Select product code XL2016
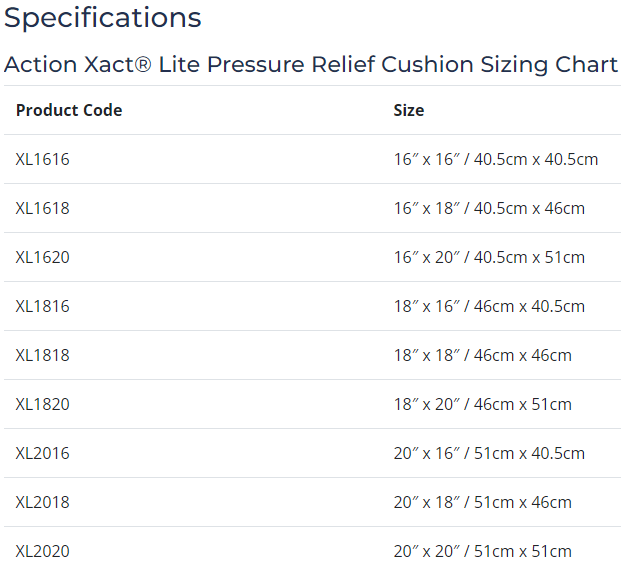 [x=43, y=453]
